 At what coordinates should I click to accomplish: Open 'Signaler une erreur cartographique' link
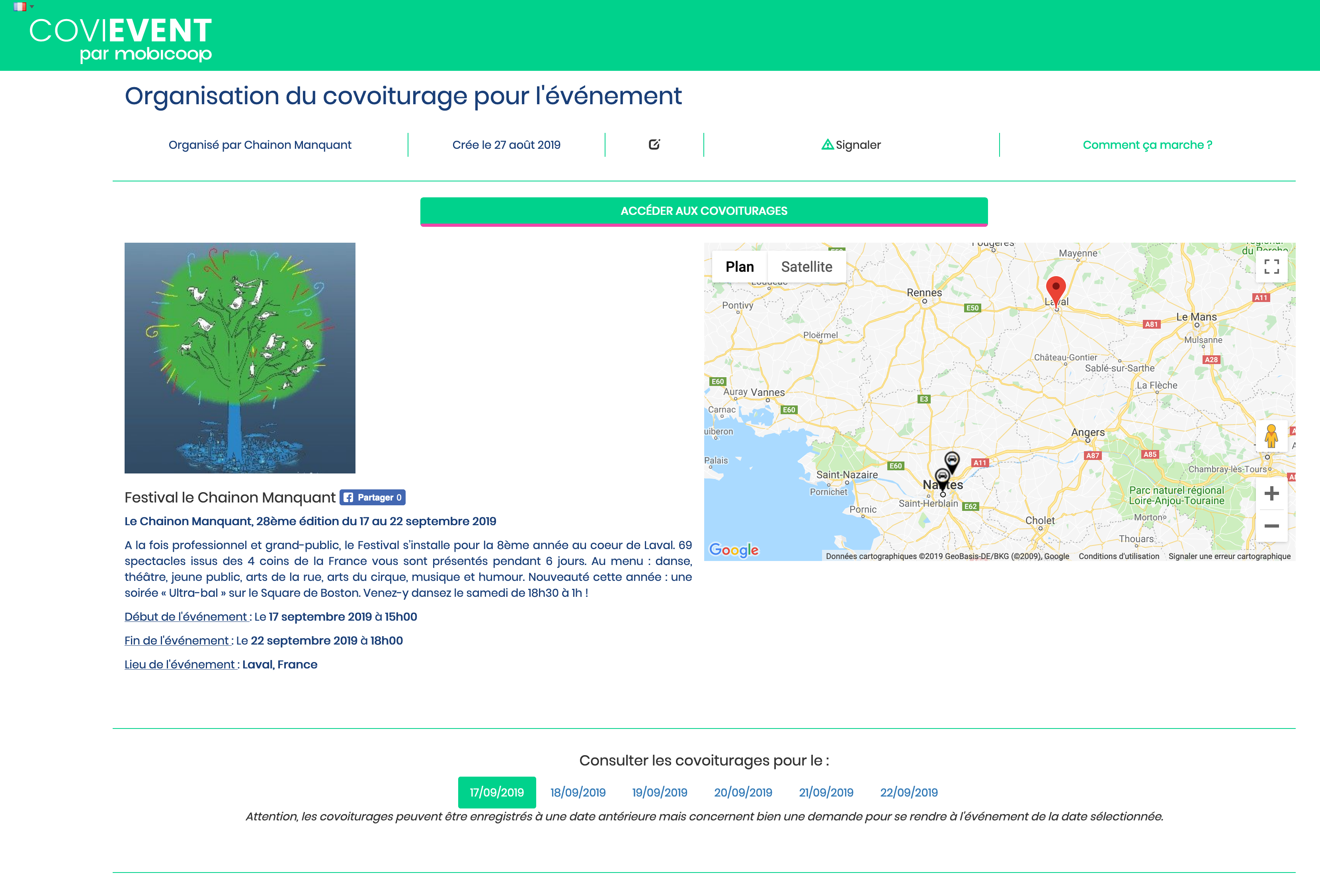point(1230,557)
